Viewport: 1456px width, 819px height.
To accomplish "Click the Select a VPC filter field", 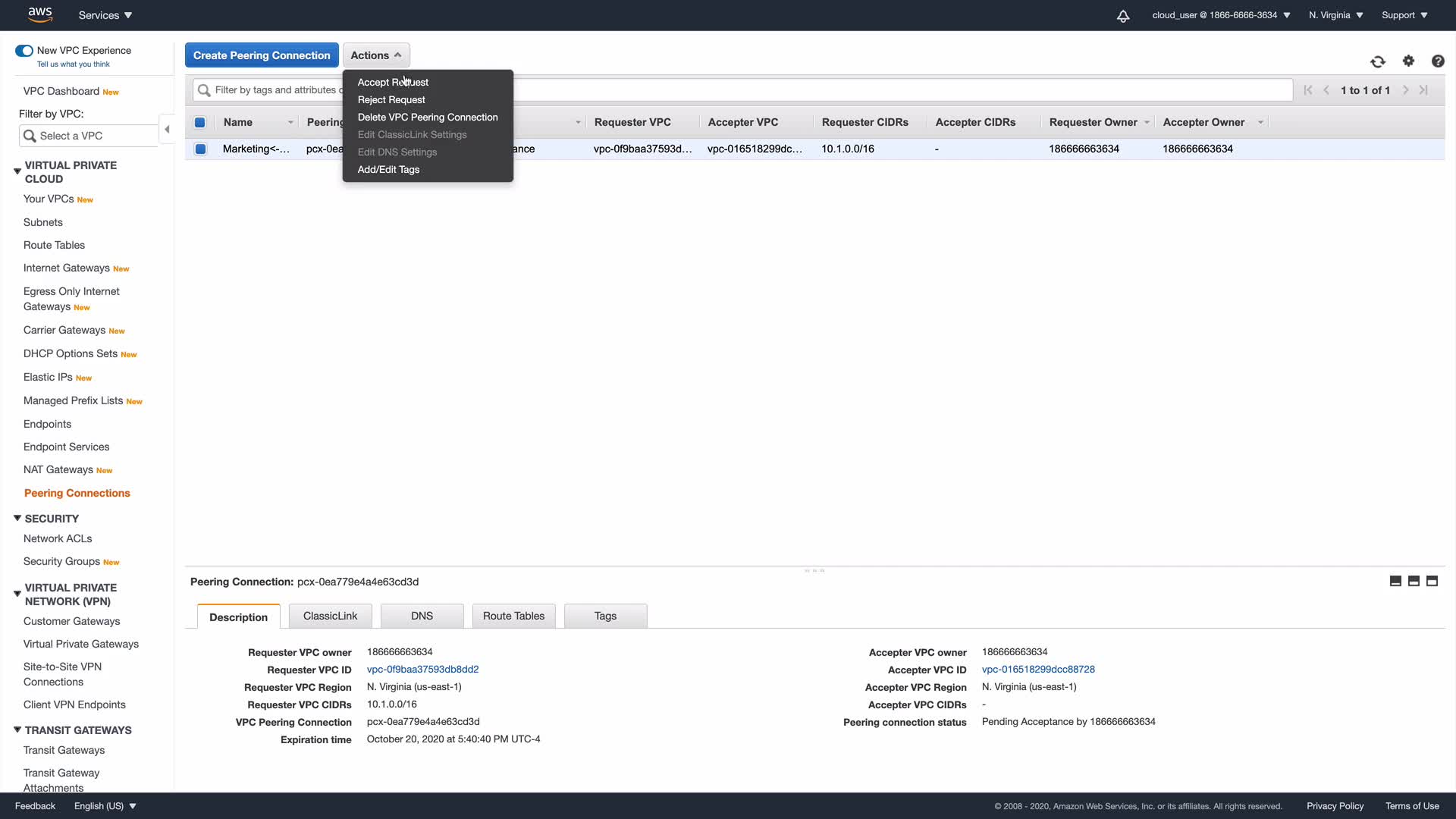I will point(89,136).
